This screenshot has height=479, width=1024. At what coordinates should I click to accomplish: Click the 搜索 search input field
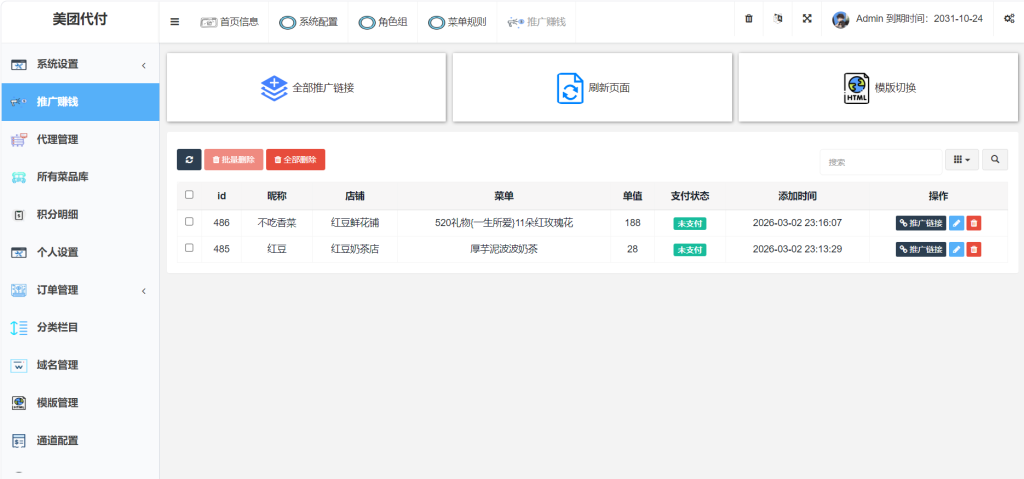(881, 162)
